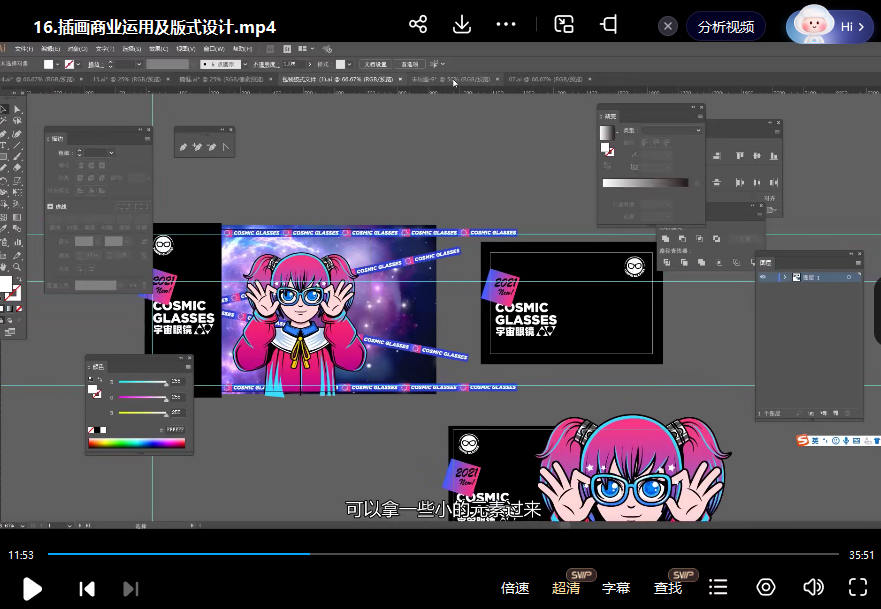Open the playlist icon in player controls

[x=717, y=587]
